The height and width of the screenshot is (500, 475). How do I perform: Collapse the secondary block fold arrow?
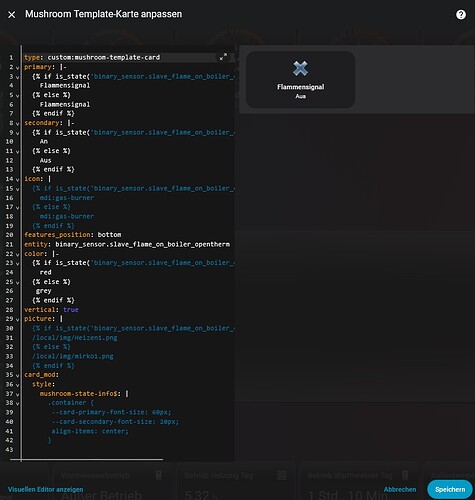(18, 124)
